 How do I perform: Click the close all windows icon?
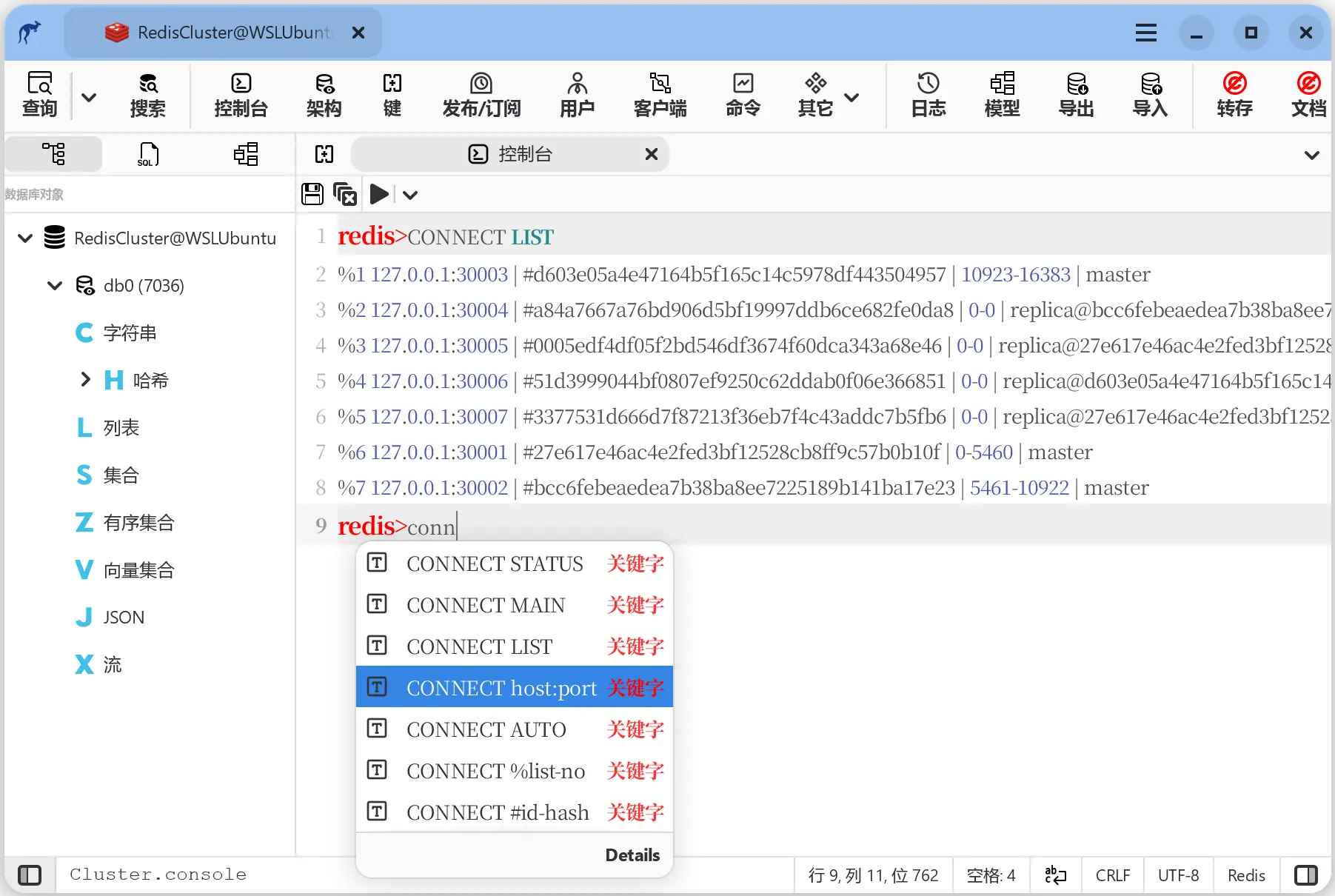coord(345,195)
